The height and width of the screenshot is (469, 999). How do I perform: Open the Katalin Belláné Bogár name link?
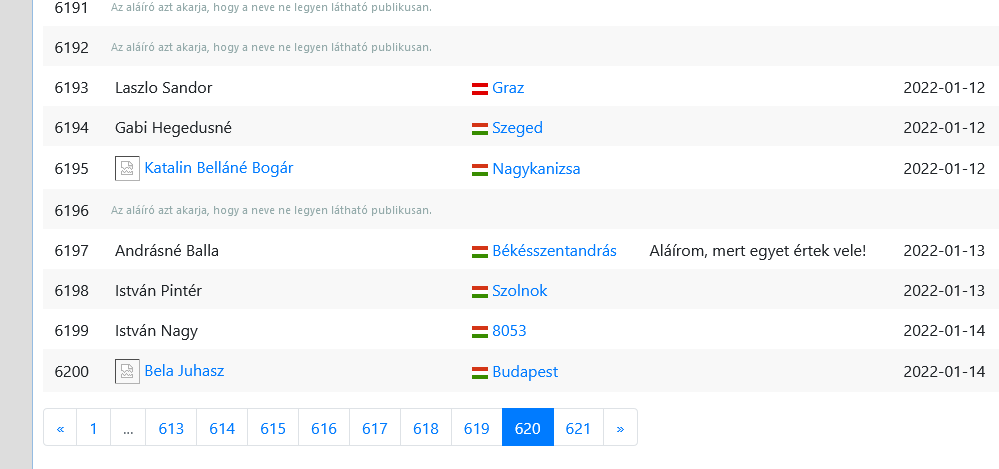[x=219, y=168]
